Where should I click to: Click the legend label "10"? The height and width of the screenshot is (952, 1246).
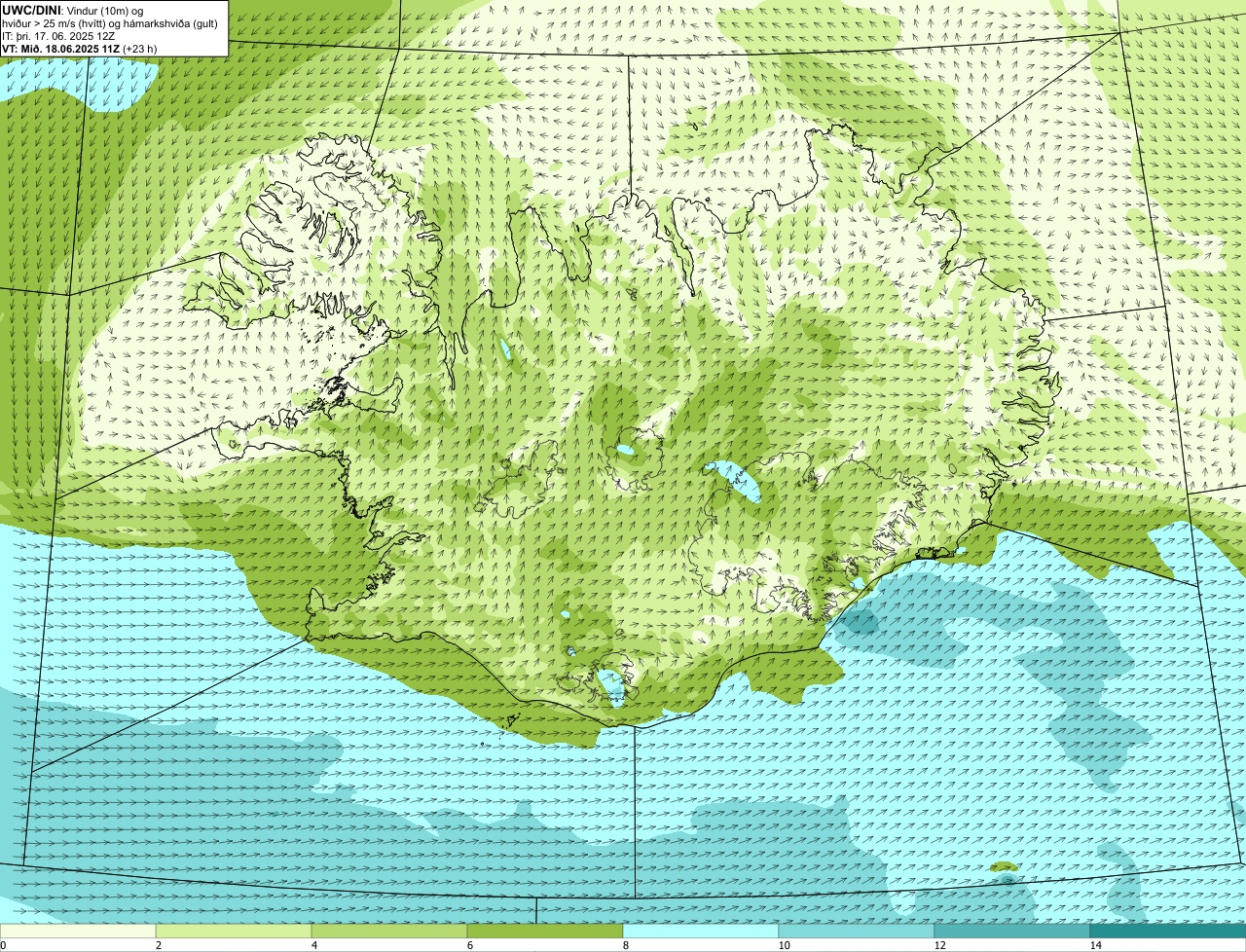point(784,945)
